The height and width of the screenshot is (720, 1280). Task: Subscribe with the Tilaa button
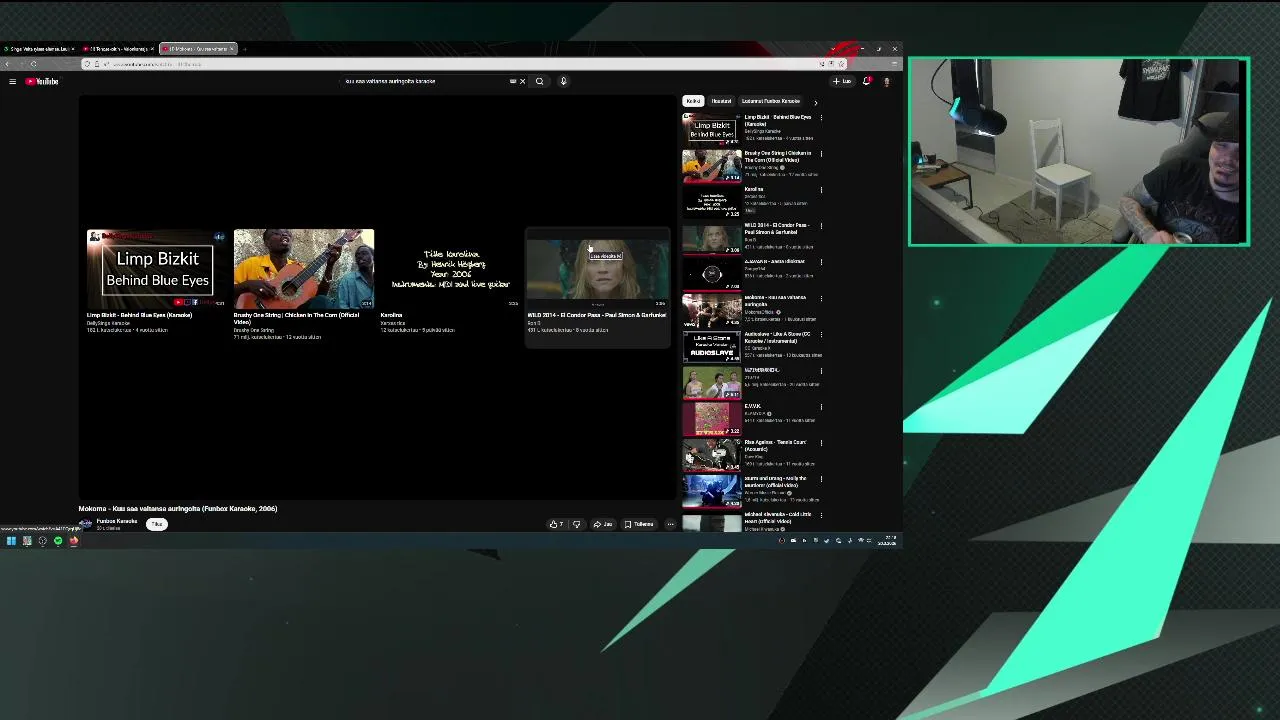(157, 524)
